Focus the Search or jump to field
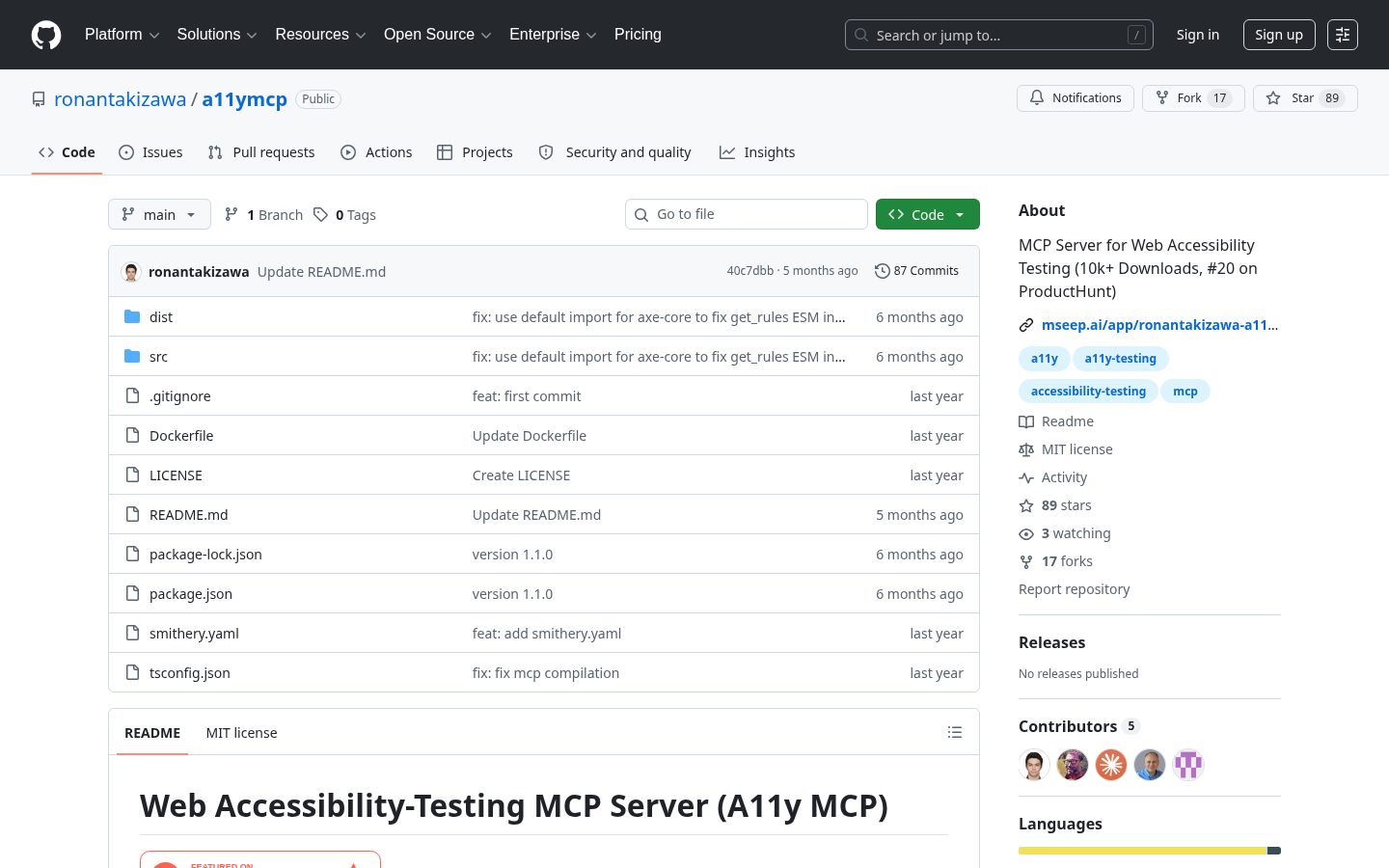This screenshot has width=1389, height=868. pos(999,35)
